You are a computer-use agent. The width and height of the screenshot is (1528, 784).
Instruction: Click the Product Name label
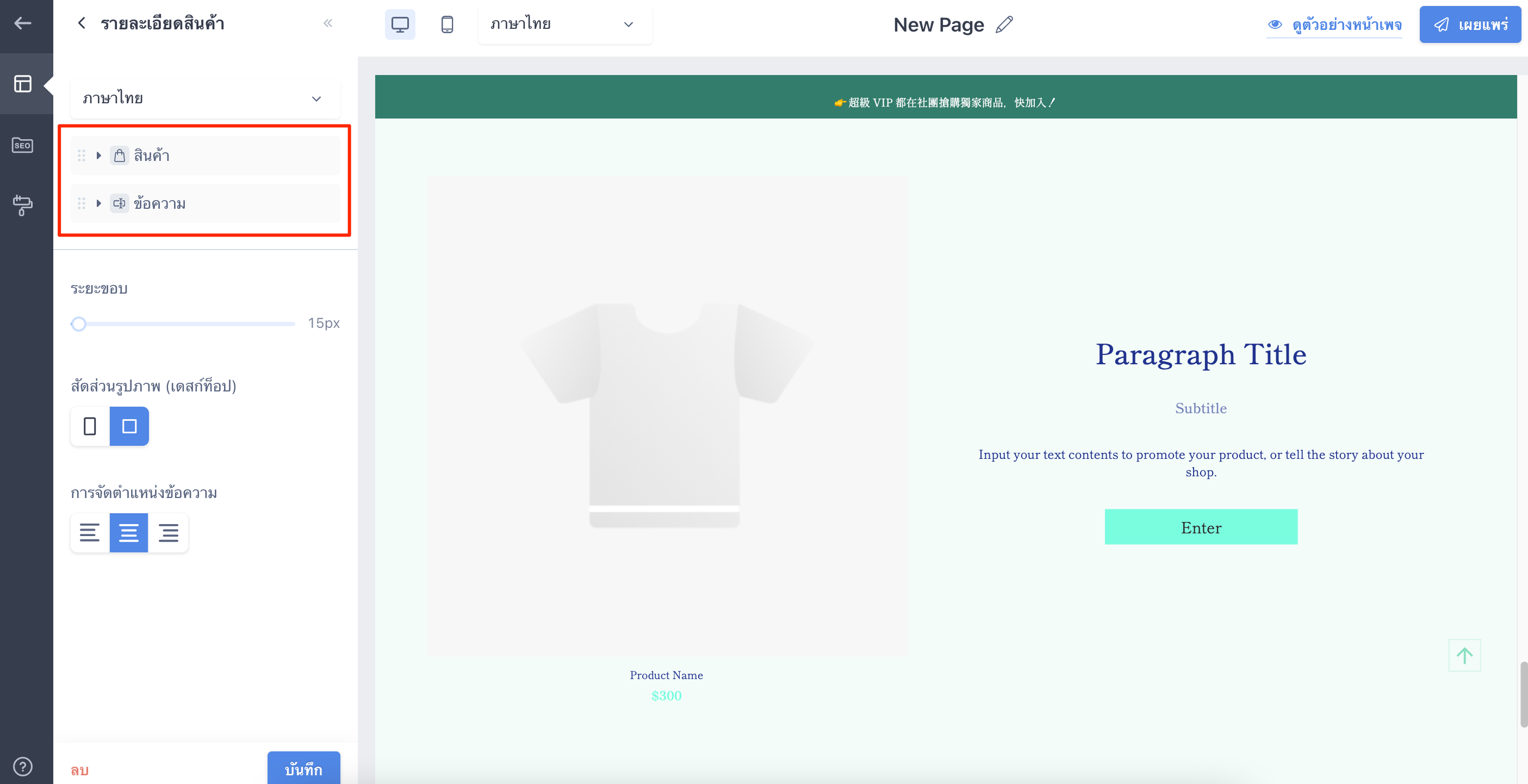[x=666, y=675]
